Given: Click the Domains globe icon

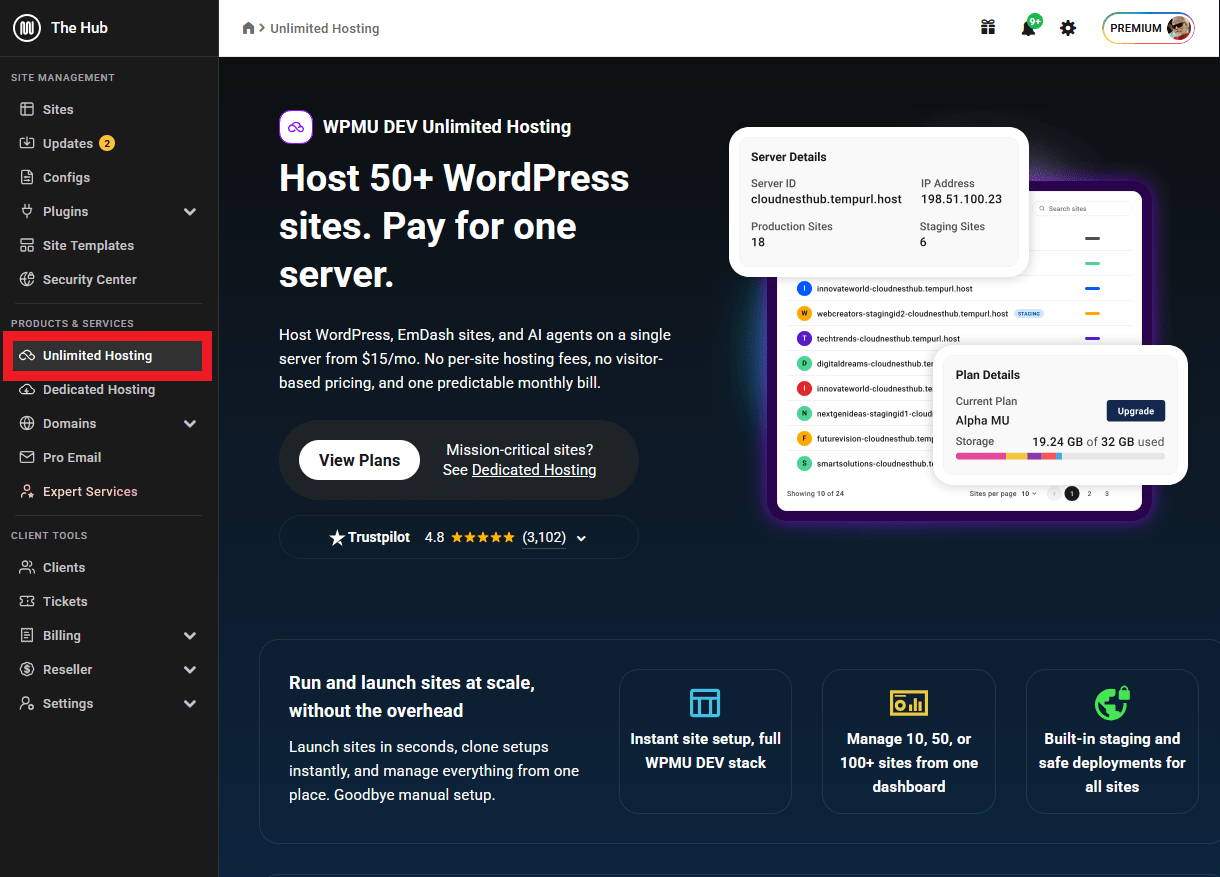Looking at the screenshot, I should pyautogui.click(x=27, y=423).
